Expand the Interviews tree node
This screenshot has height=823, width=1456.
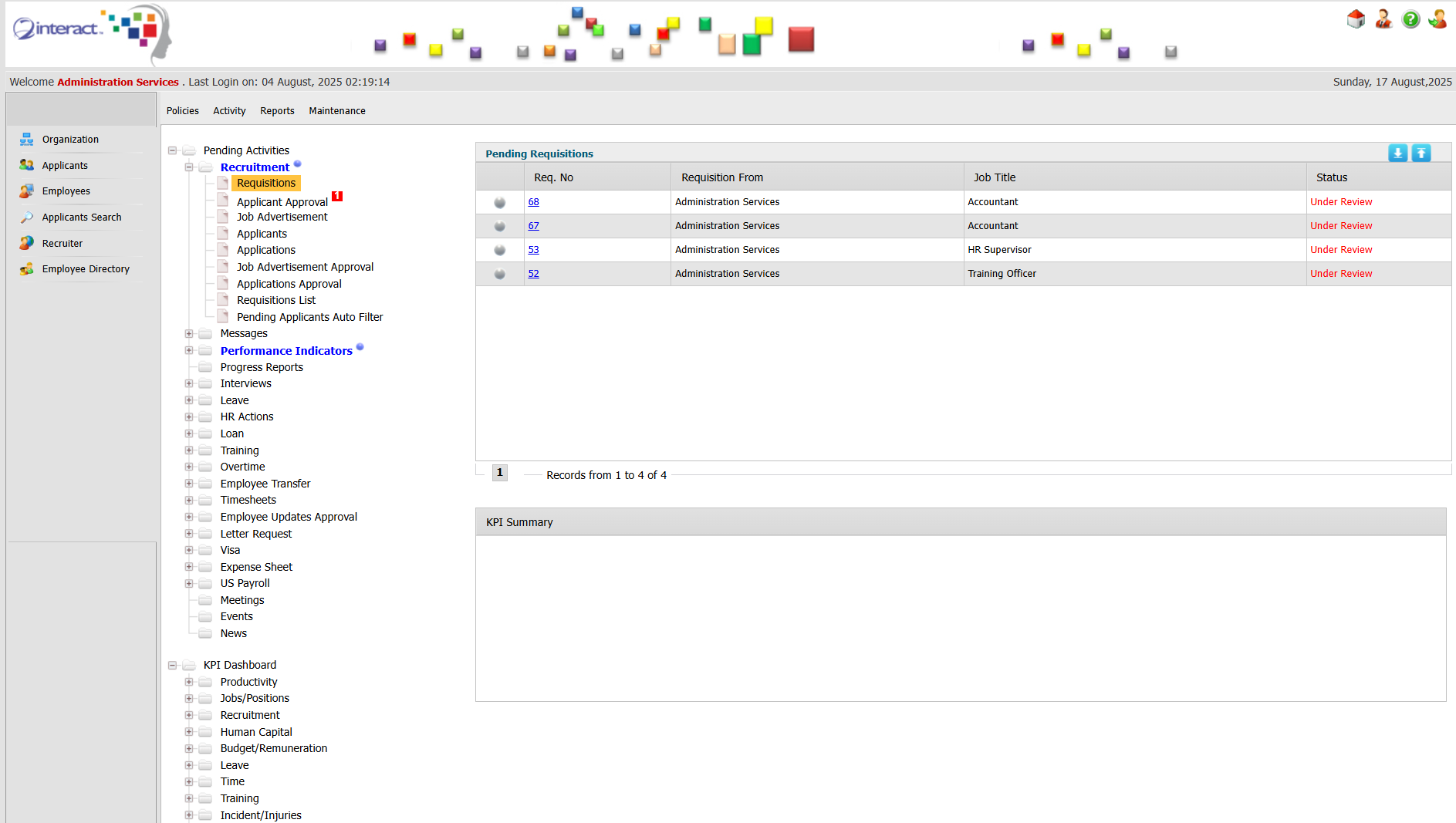(x=189, y=383)
